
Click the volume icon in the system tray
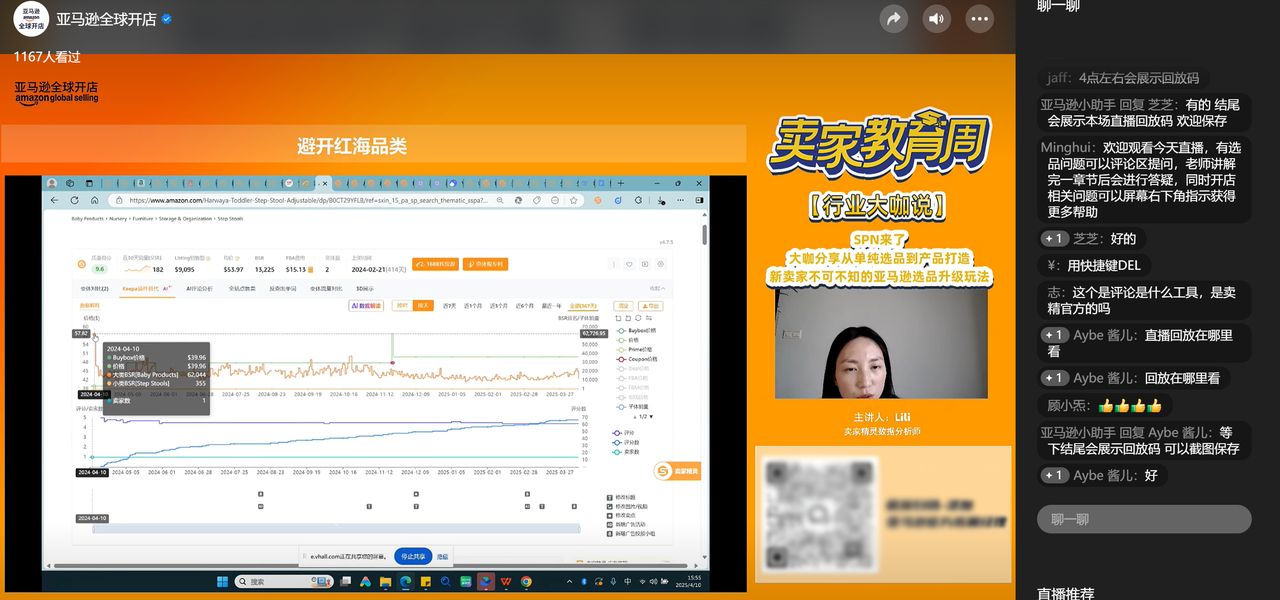click(x=656, y=581)
